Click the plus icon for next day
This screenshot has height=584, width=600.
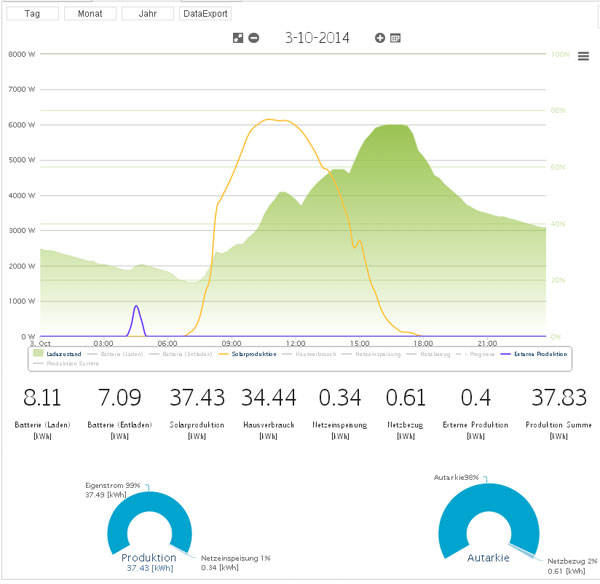(380, 38)
